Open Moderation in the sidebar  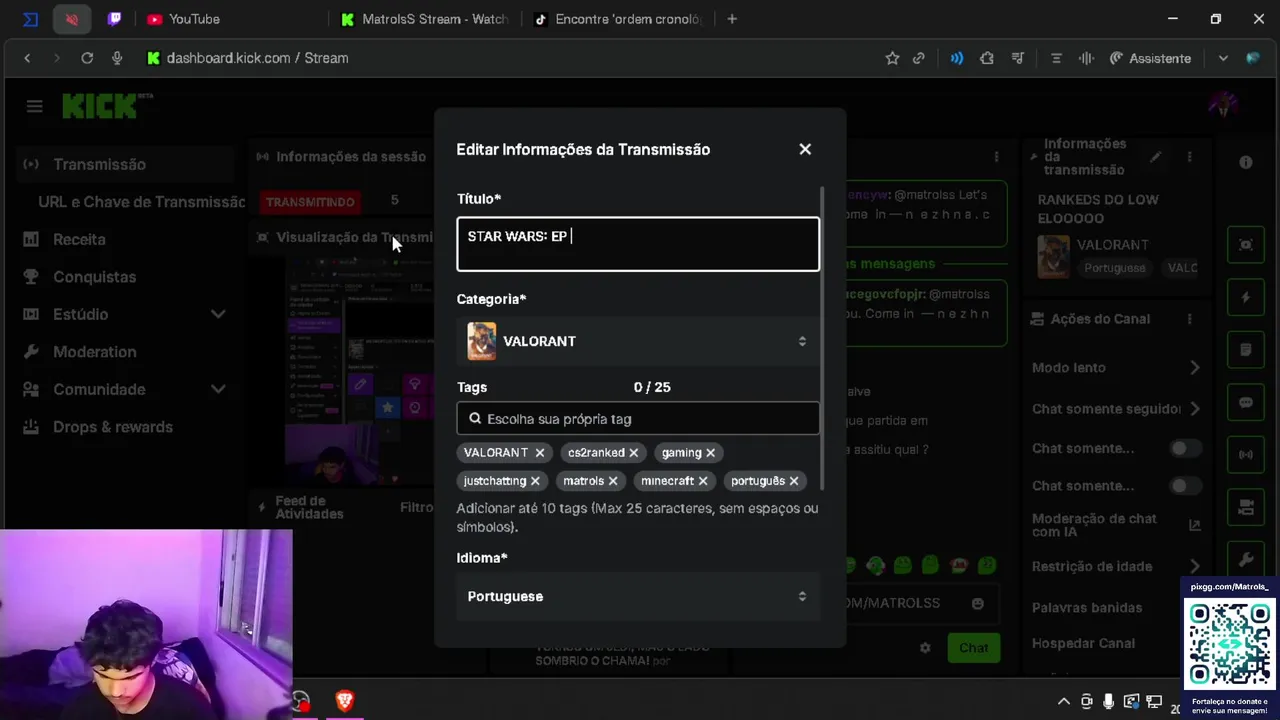pos(94,352)
